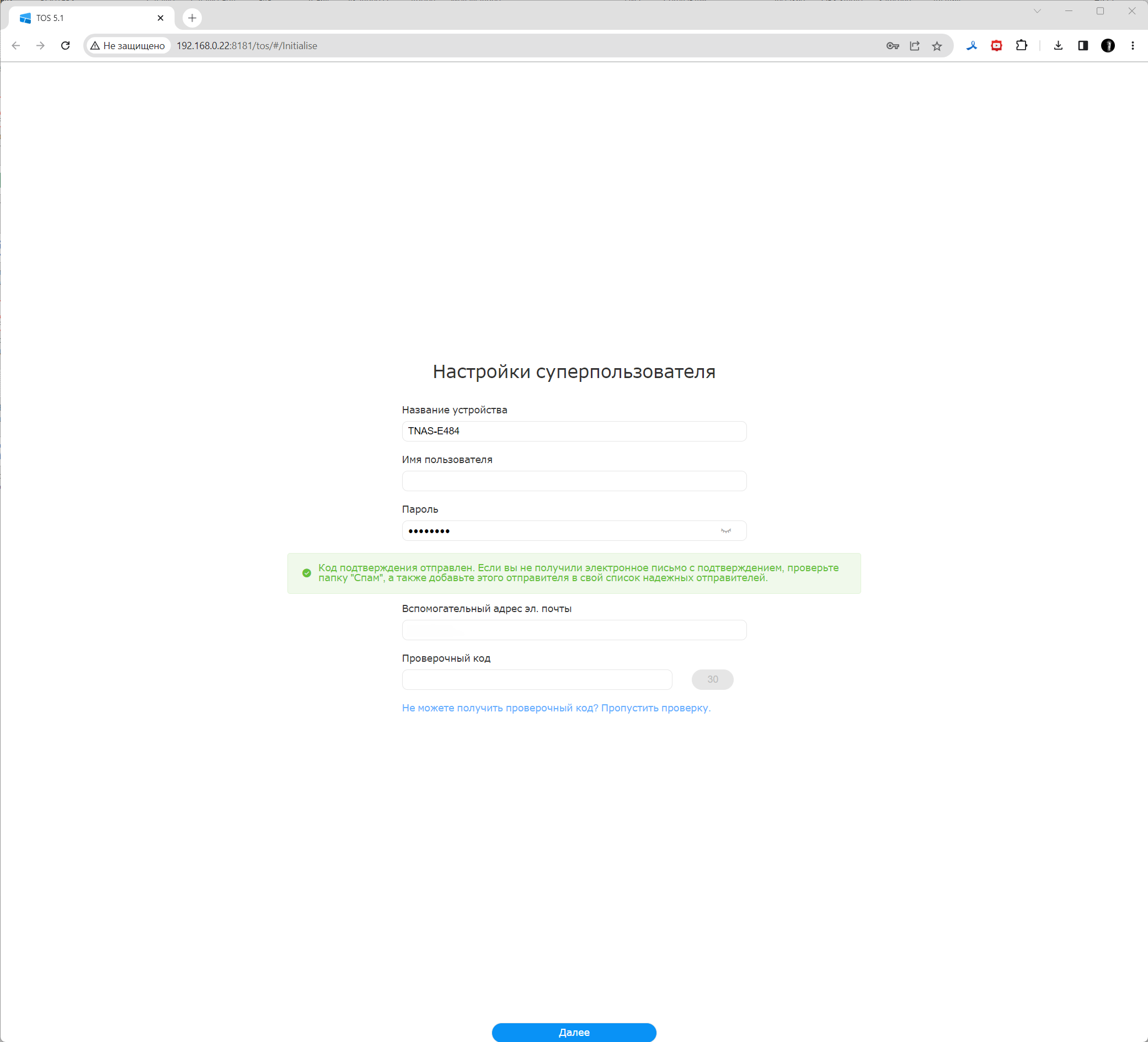1148x1042 pixels.
Task: Click the Проверочный код input field
Action: 536,679
